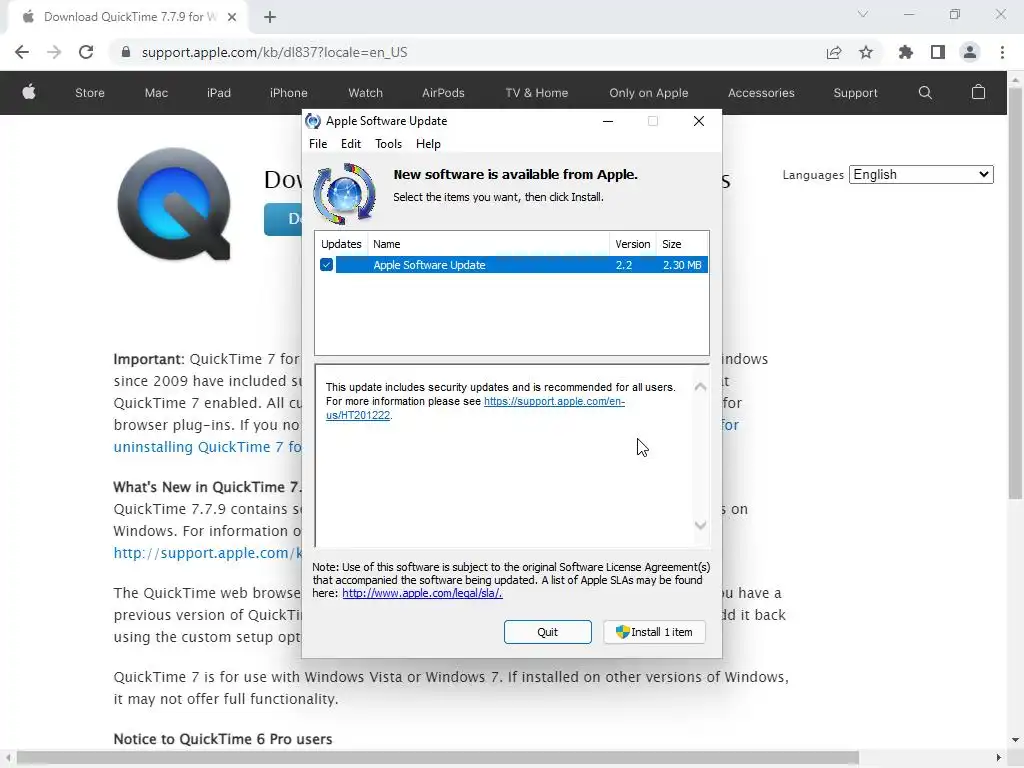Click the size value 2.30 MB
The image size is (1024, 768).
tap(682, 264)
